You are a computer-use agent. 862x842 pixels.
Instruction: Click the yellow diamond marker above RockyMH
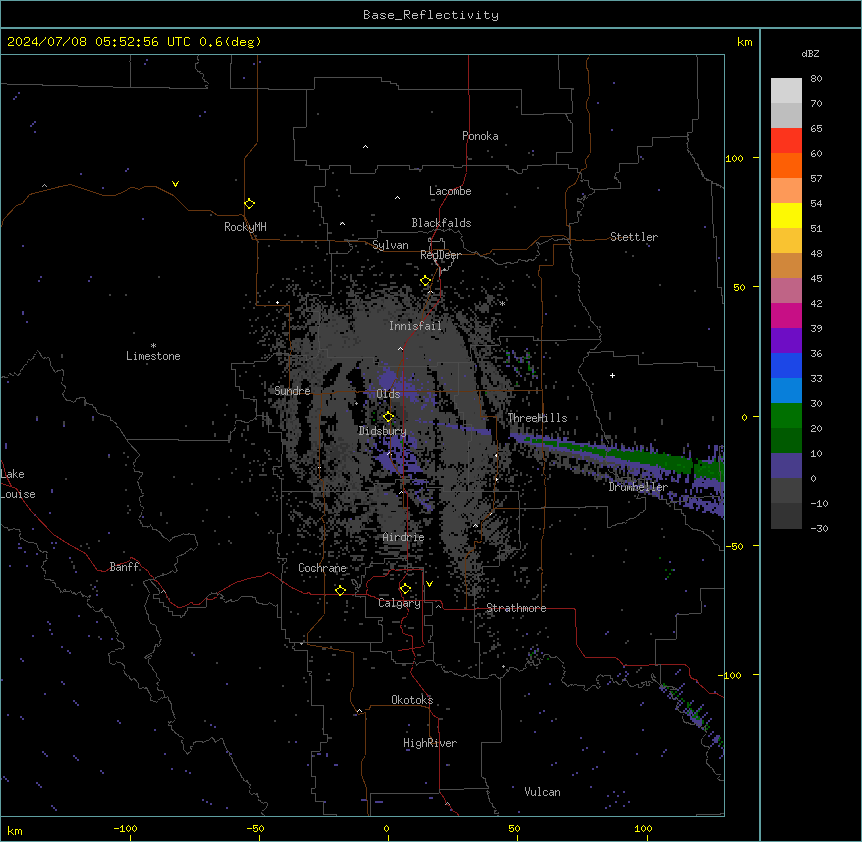coord(250,204)
